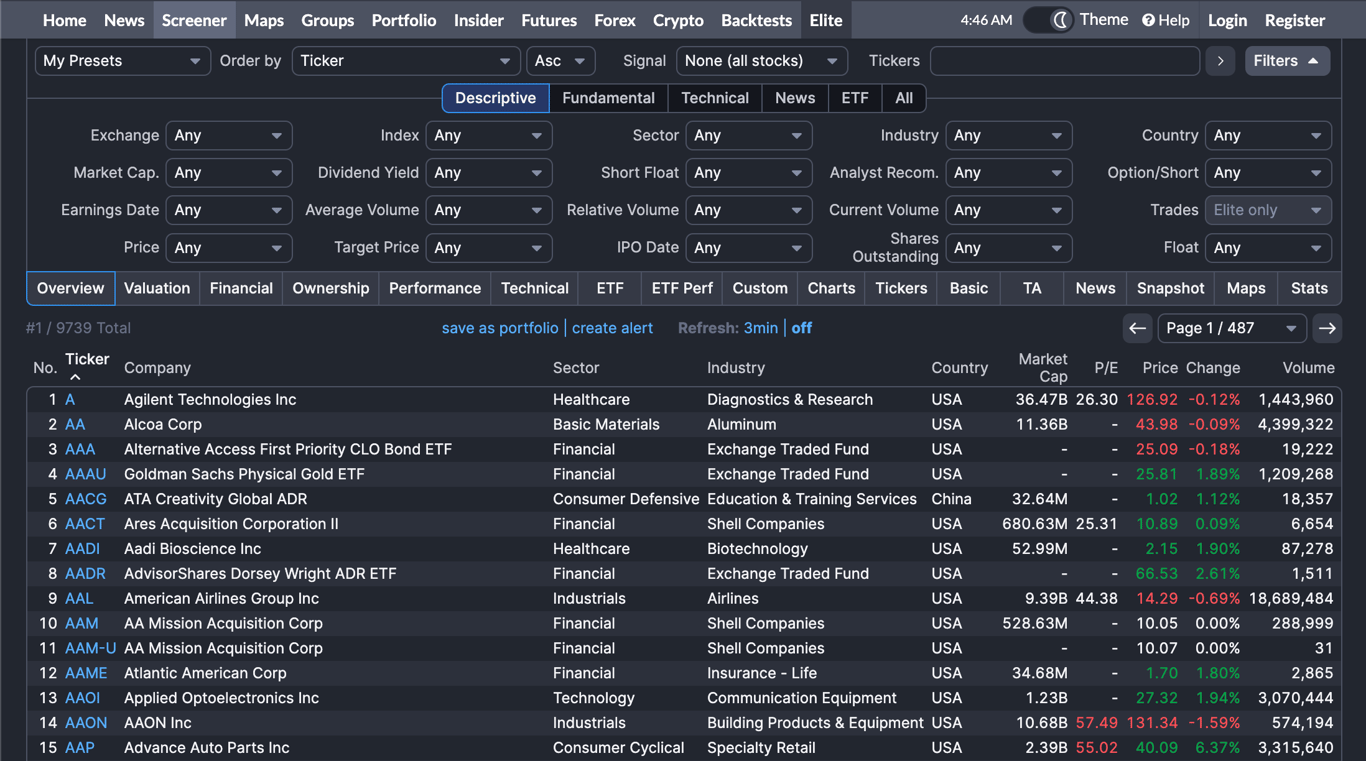Submit tickers with the arrow button
The height and width of the screenshot is (761, 1366).
coord(1220,61)
